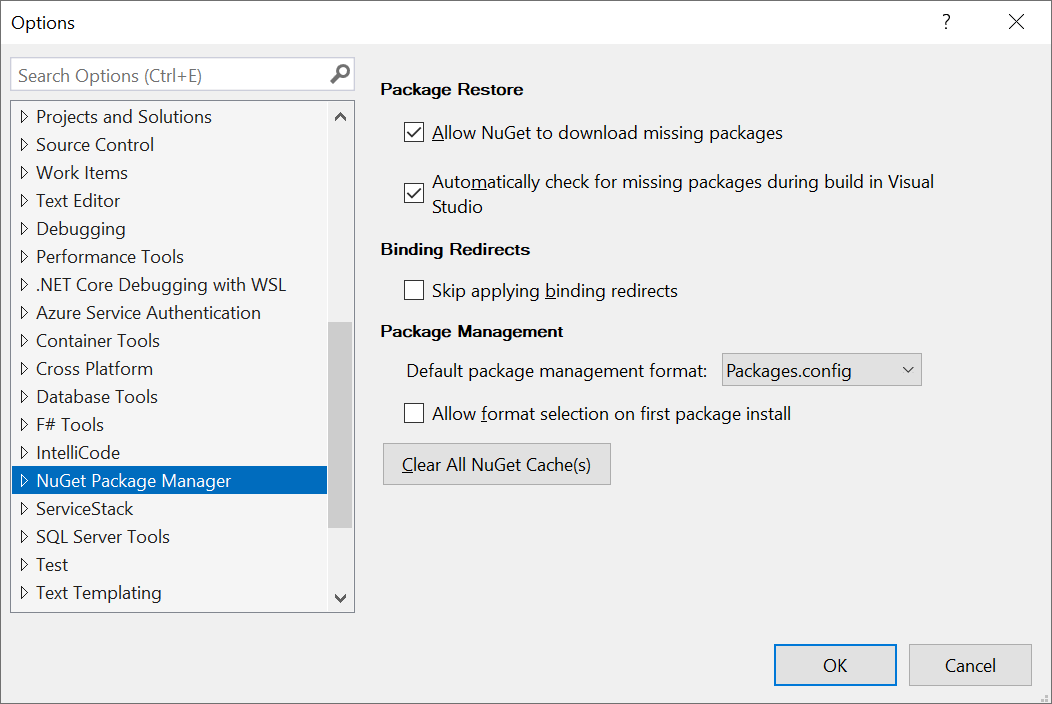Click Clear All NuGet Cache(s) button
Image resolution: width=1052 pixels, height=704 pixels.
pyautogui.click(x=496, y=464)
